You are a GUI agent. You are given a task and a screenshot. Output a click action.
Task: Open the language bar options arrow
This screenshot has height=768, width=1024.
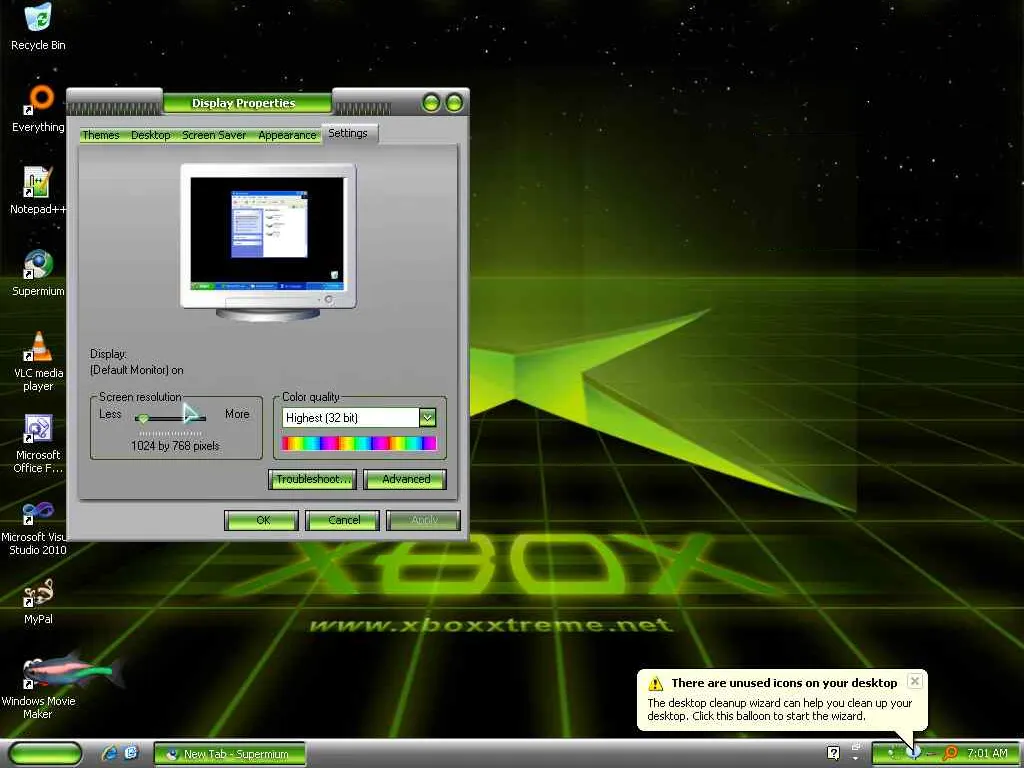point(856,758)
